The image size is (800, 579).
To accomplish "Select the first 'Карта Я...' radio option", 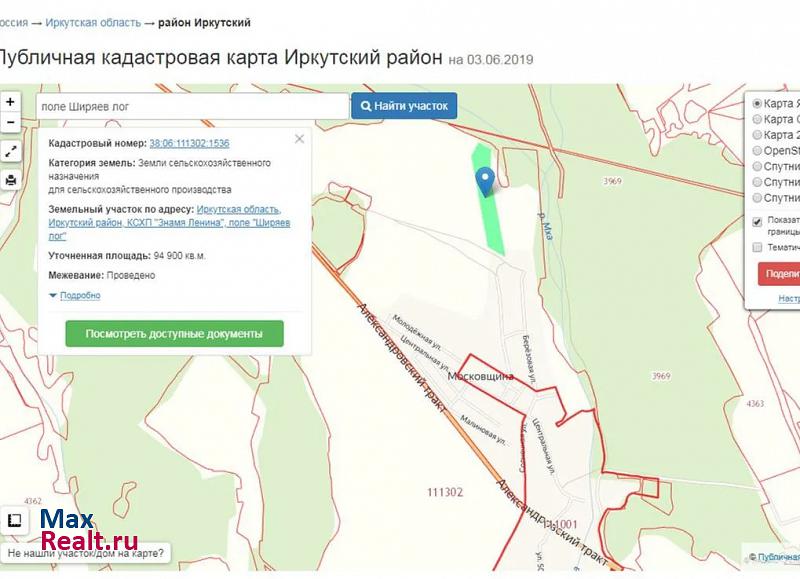I will click(x=757, y=103).
